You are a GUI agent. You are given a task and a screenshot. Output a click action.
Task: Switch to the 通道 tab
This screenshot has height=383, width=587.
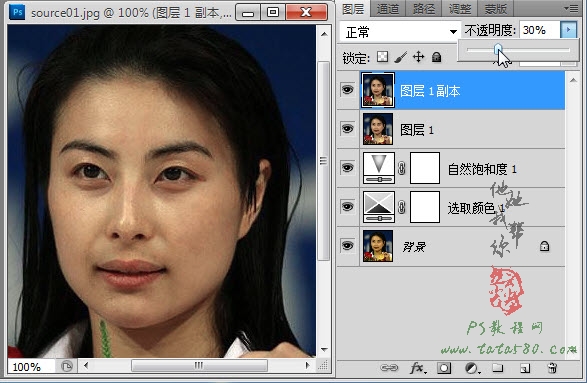click(x=388, y=9)
